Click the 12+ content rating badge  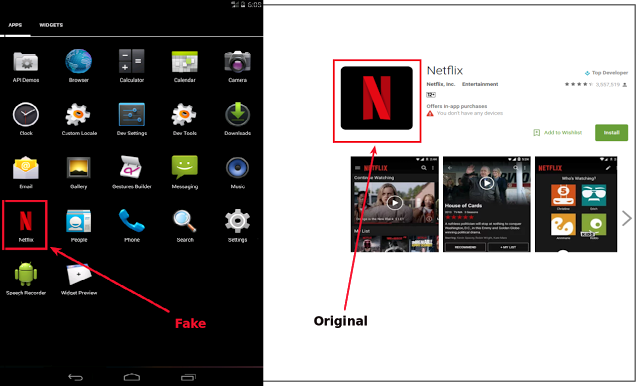tap(431, 95)
